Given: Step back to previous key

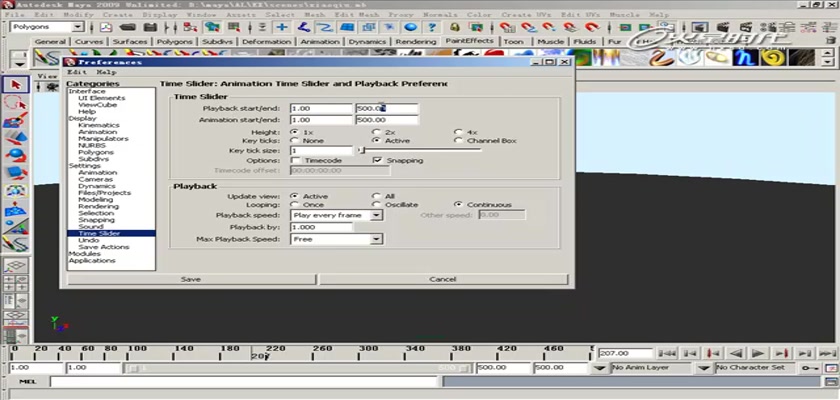Looking at the screenshot, I should click(712, 353).
